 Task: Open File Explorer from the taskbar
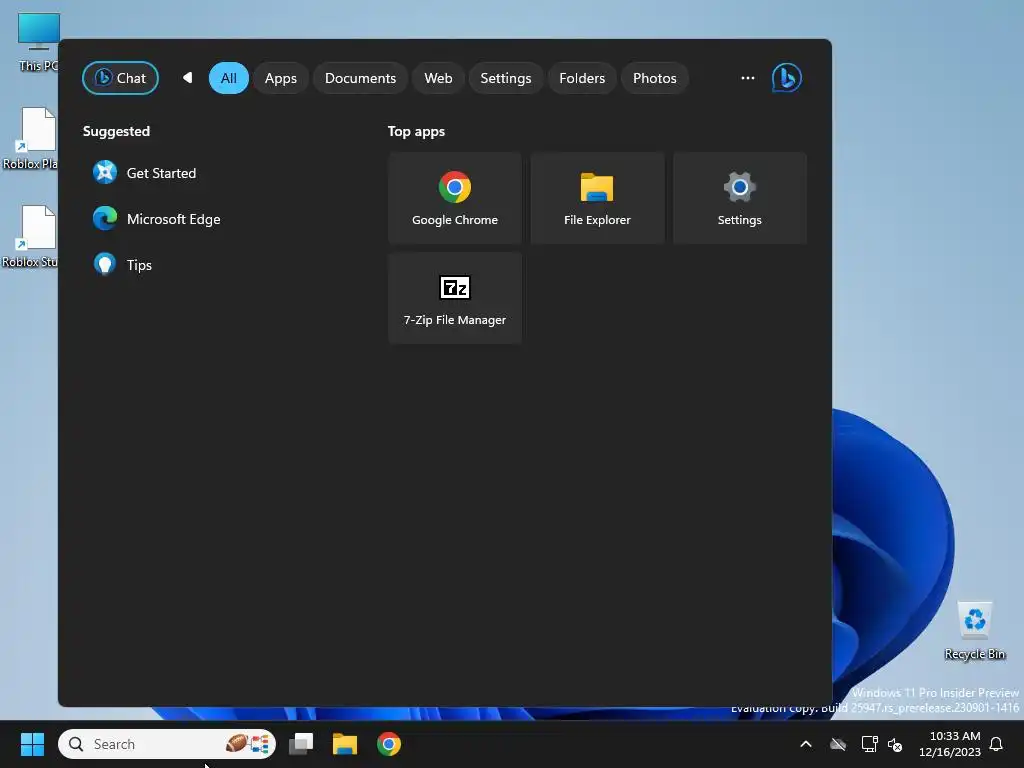coord(345,744)
